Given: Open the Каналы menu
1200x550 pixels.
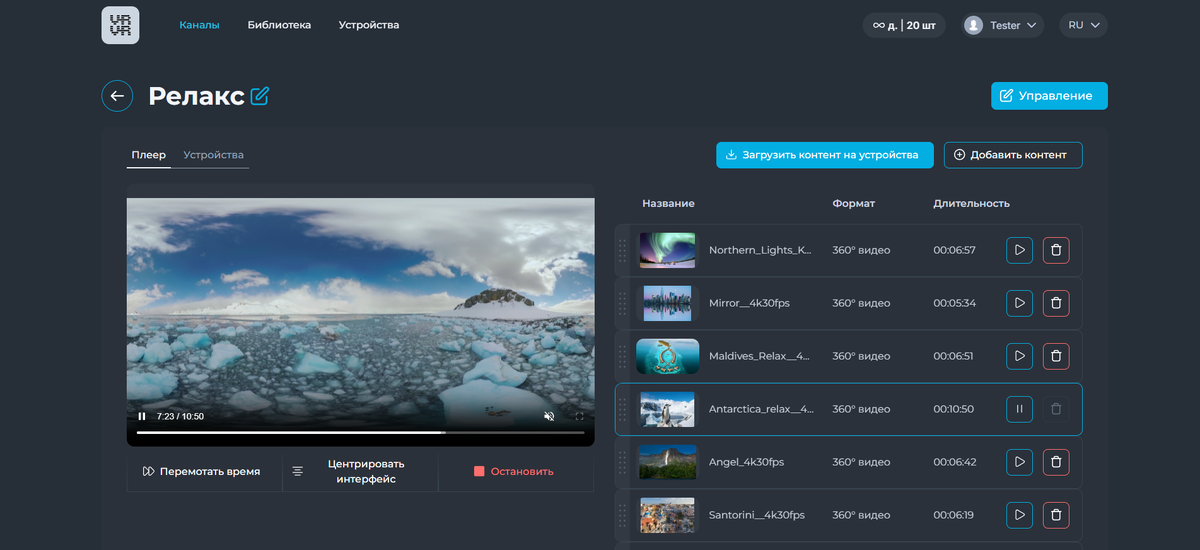Looking at the screenshot, I should (x=199, y=25).
